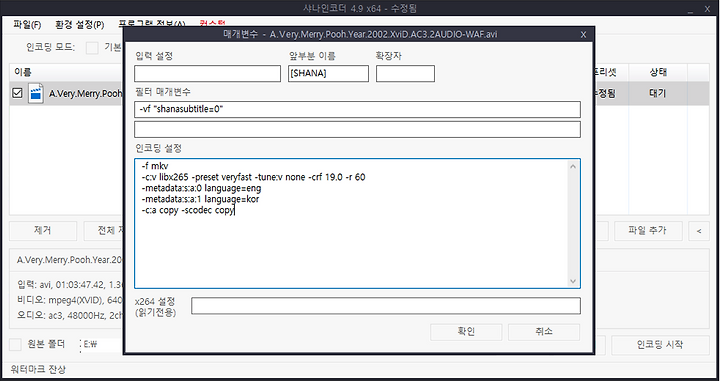The width and height of the screenshot is (720, 381).
Task: Start encoding with 인코딩 시작 button
Action: coord(660,344)
